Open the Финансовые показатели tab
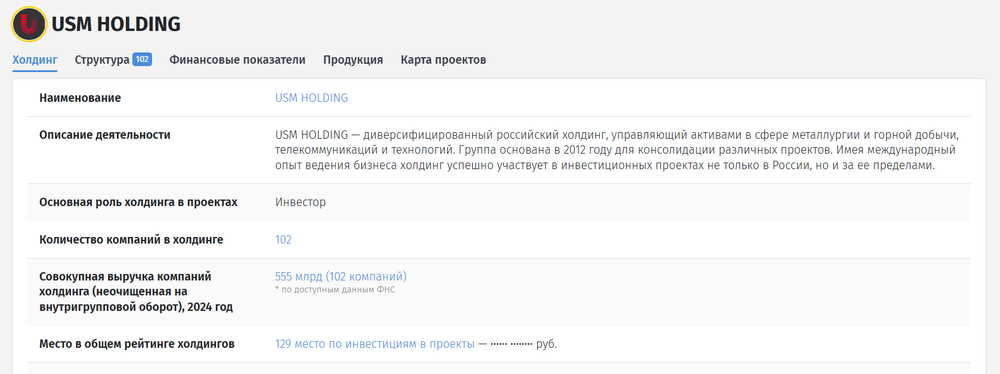 click(x=237, y=60)
